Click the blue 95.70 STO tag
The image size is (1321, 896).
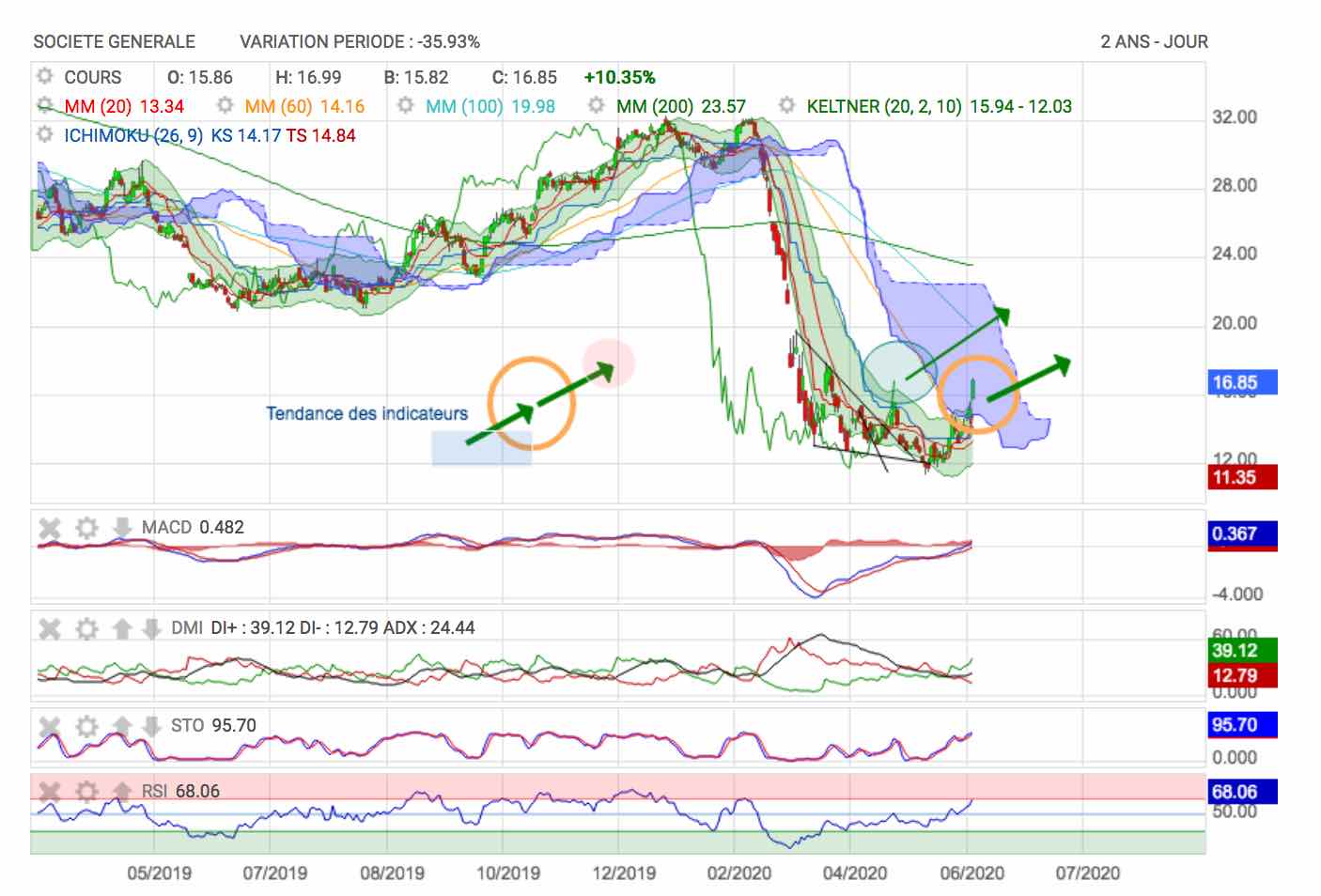(1242, 725)
